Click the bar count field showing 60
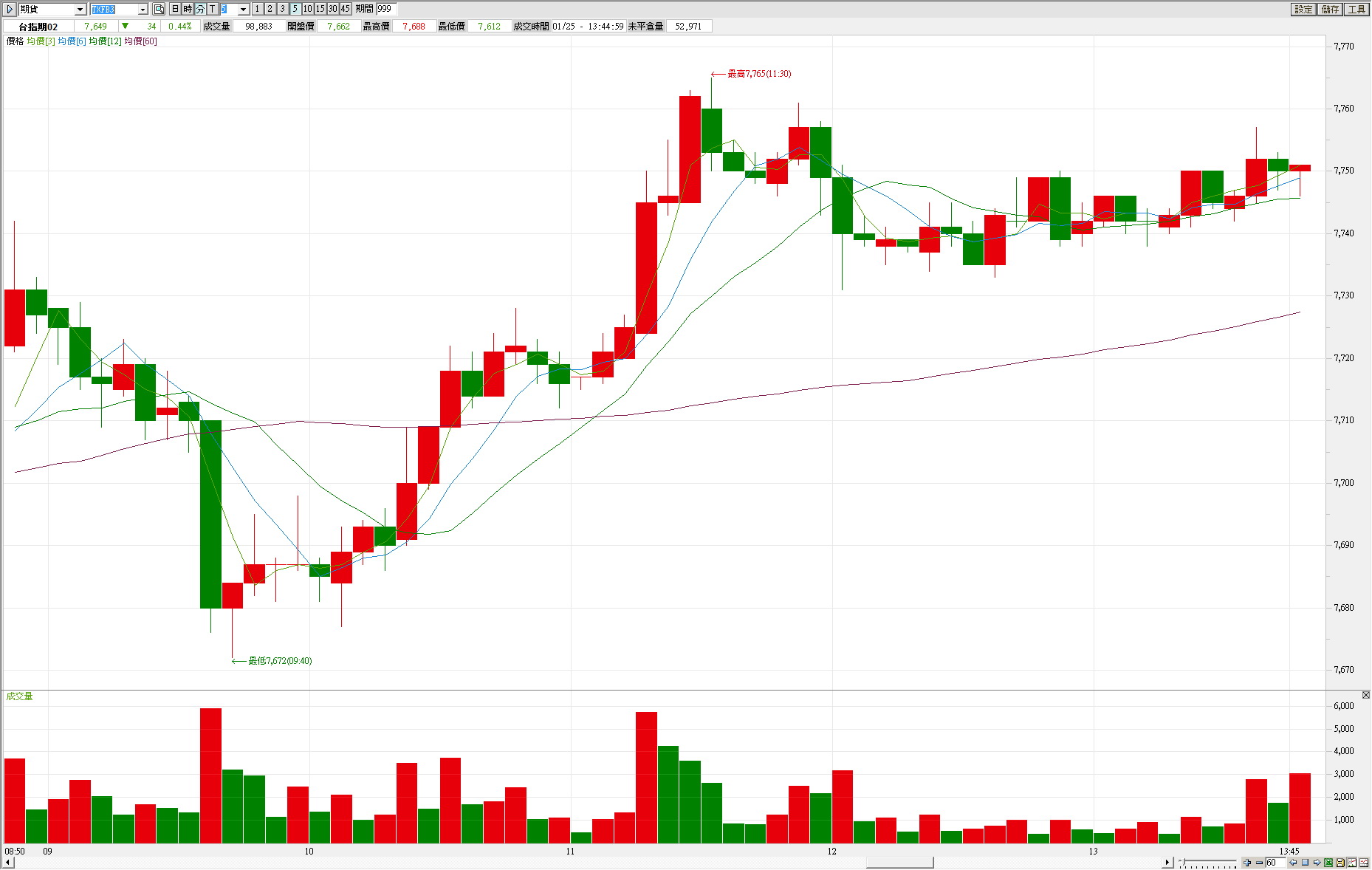The height and width of the screenshot is (870, 1372). tap(1275, 863)
